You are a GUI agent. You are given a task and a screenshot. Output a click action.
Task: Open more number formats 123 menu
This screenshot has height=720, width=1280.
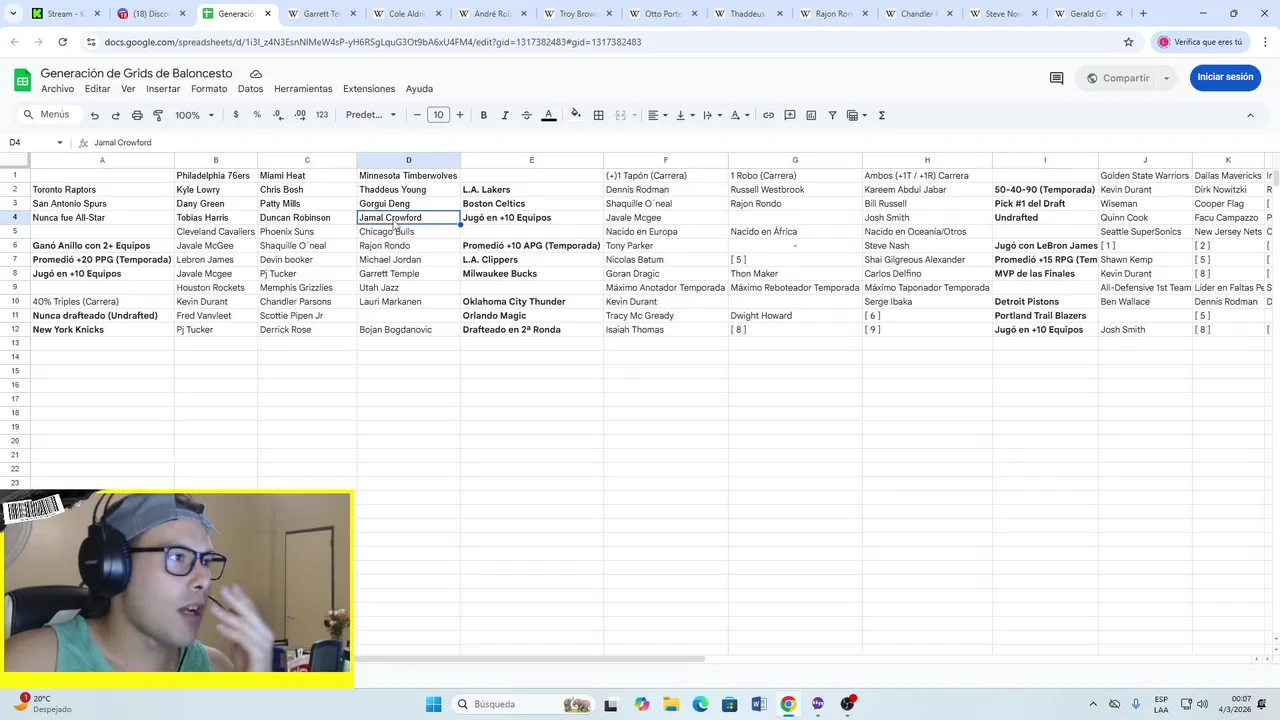pos(322,115)
